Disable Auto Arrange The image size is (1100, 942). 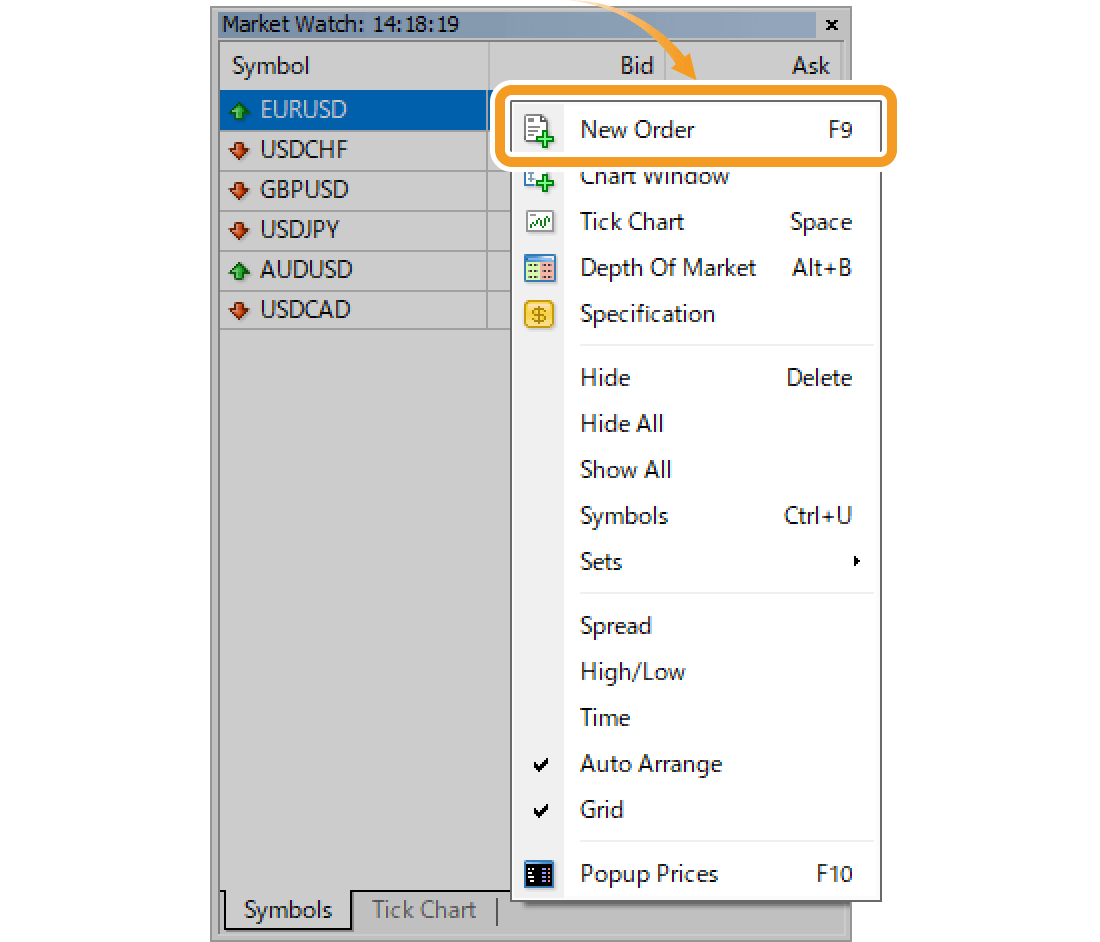(x=650, y=763)
